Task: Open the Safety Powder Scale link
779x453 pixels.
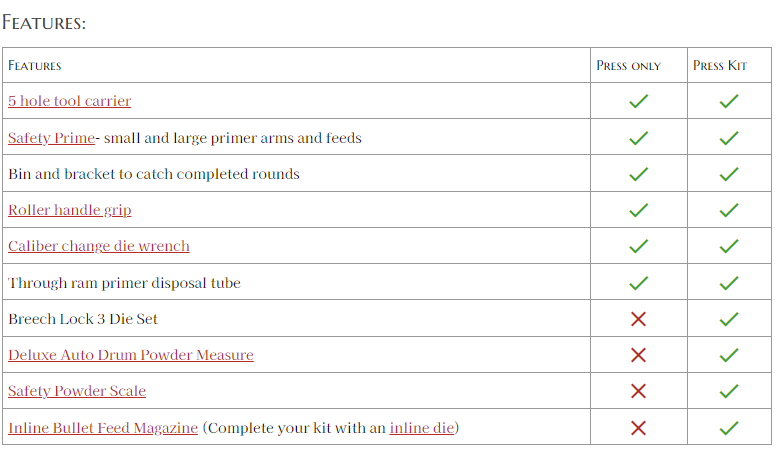Action: pos(77,391)
